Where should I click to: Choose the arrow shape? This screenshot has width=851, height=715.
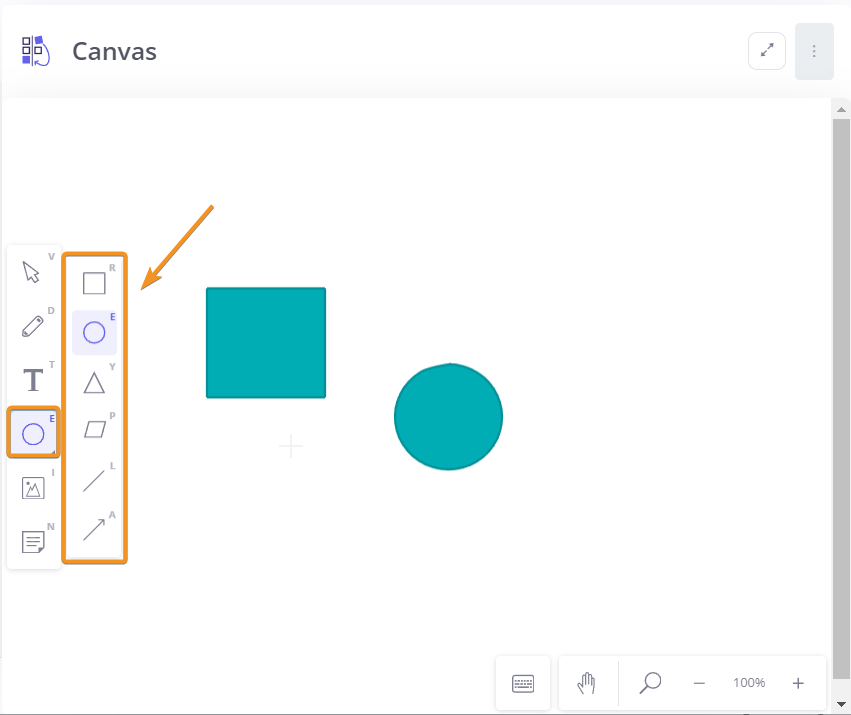click(94, 529)
